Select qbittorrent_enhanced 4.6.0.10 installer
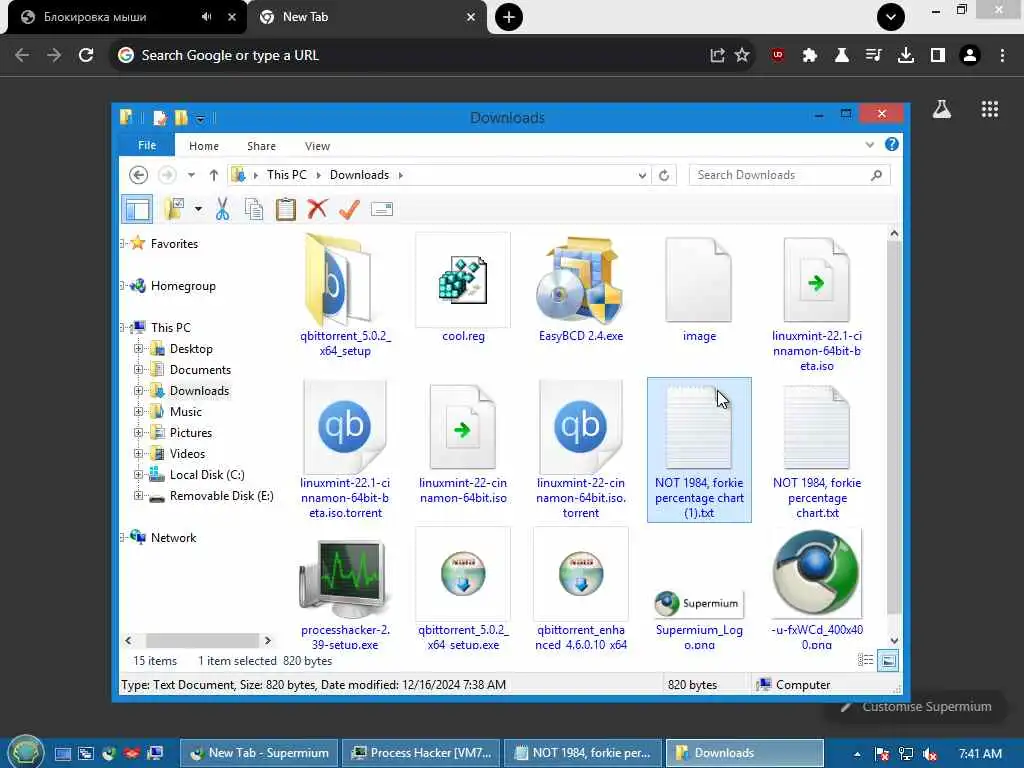 click(x=581, y=588)
